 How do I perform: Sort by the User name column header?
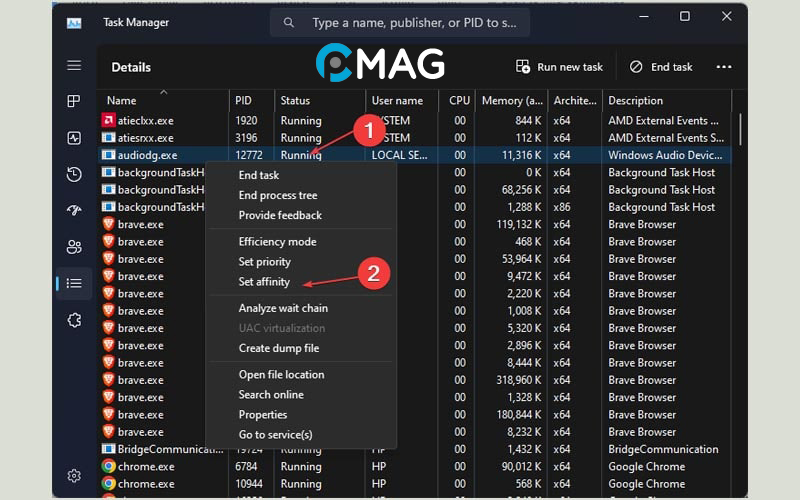point(402,101)
